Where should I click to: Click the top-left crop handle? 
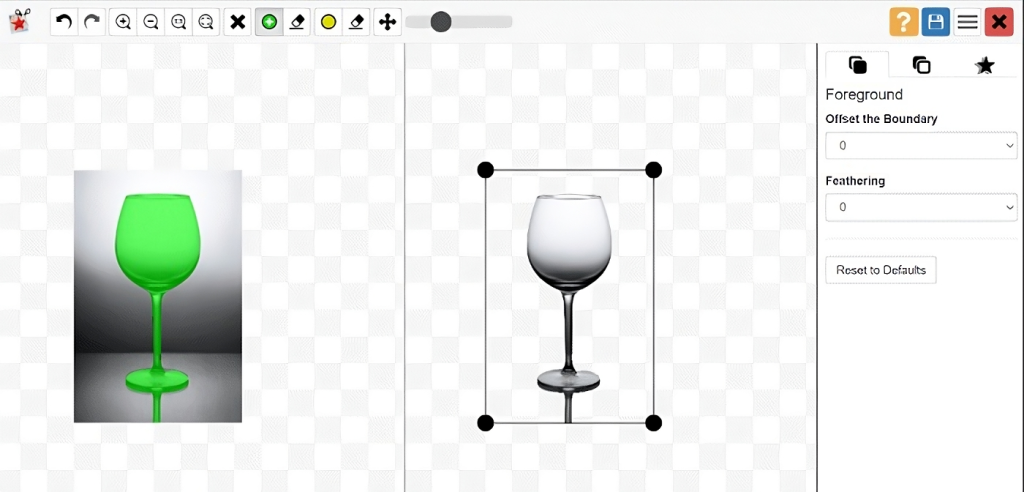pos(485,170)
